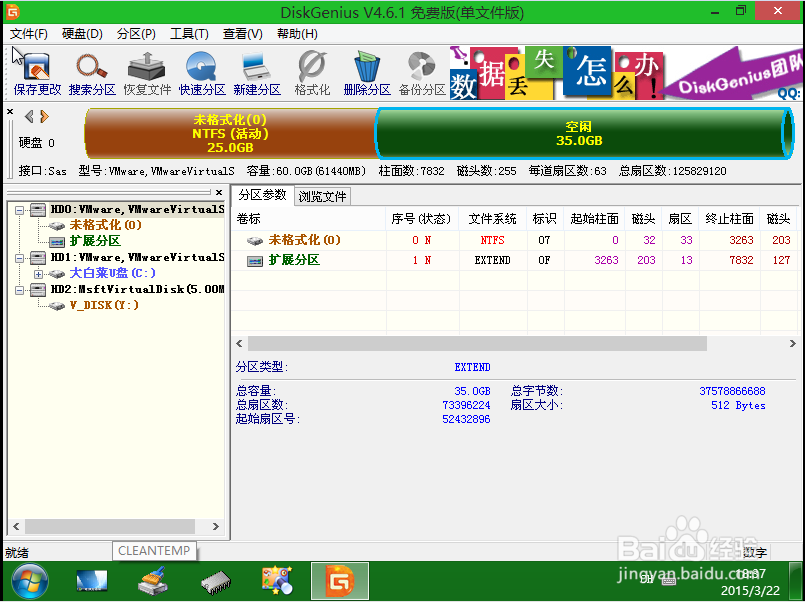The image size is (805, 602).
Task: Click the 文件系统 column header
Action: coord(492,219)
